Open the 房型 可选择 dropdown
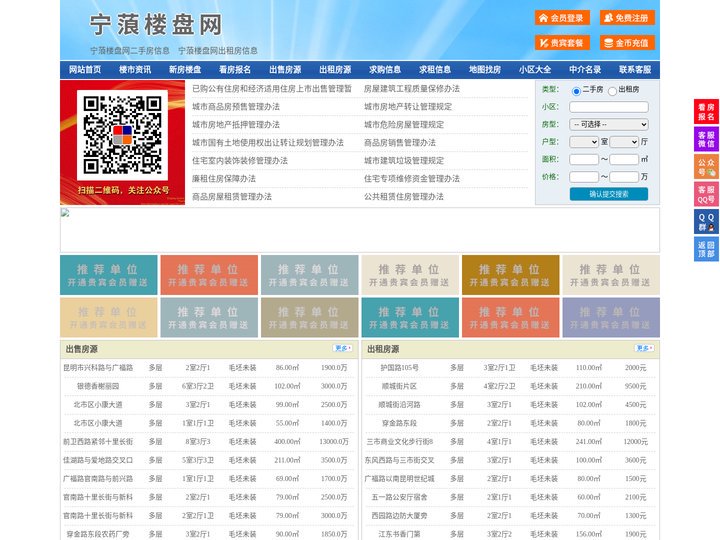720x540 pixels. coord(609,124)
